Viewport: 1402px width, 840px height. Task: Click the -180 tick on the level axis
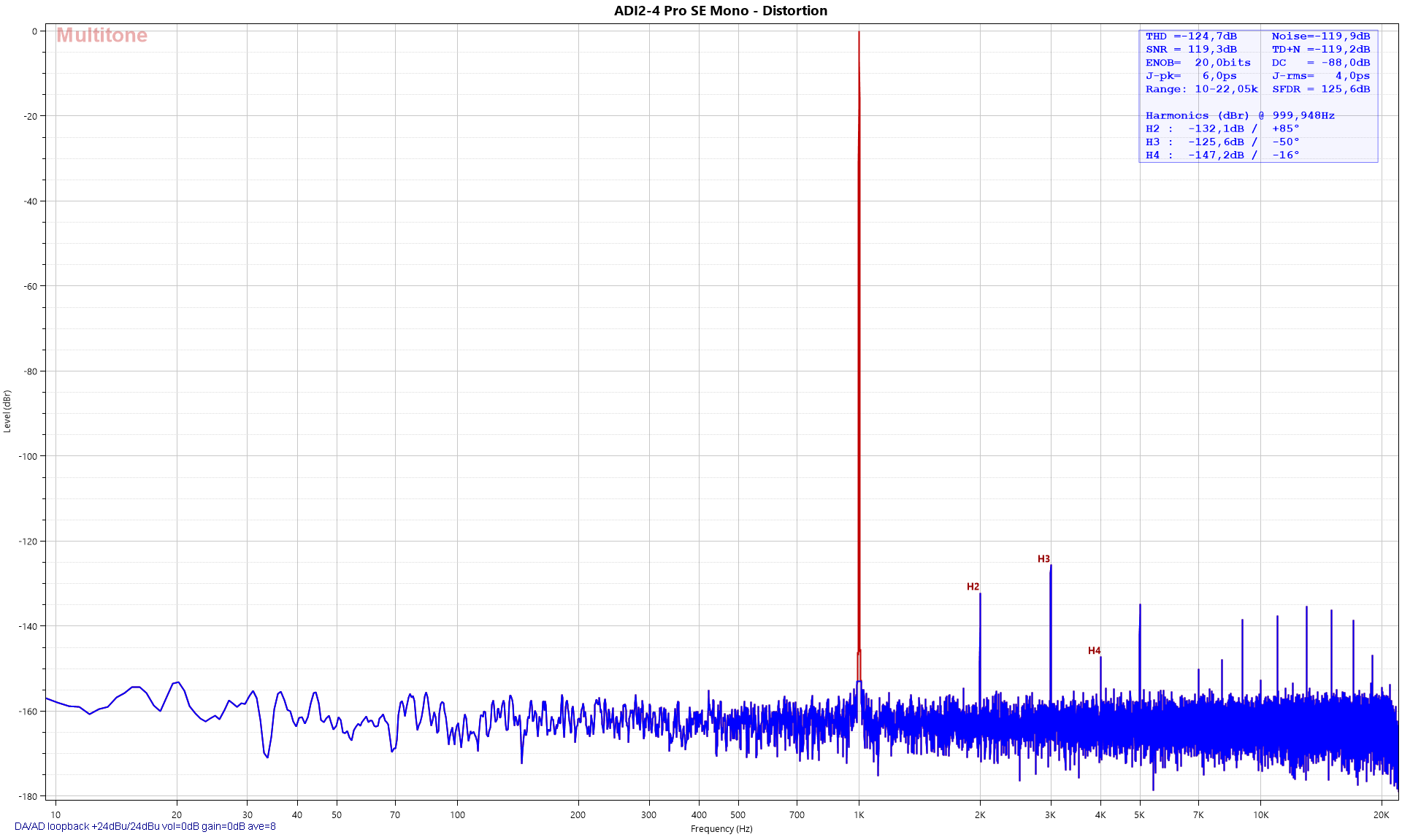(28, 797)
